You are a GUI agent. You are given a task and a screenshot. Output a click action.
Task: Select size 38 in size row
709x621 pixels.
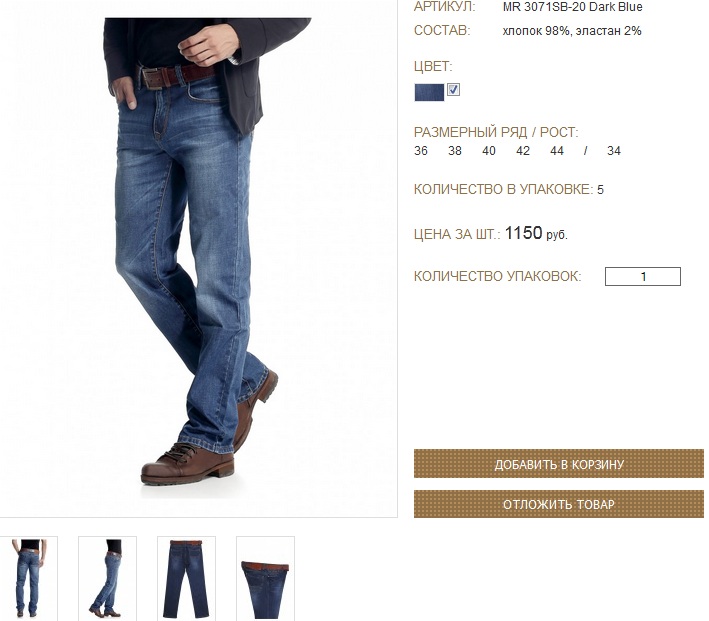455,151
